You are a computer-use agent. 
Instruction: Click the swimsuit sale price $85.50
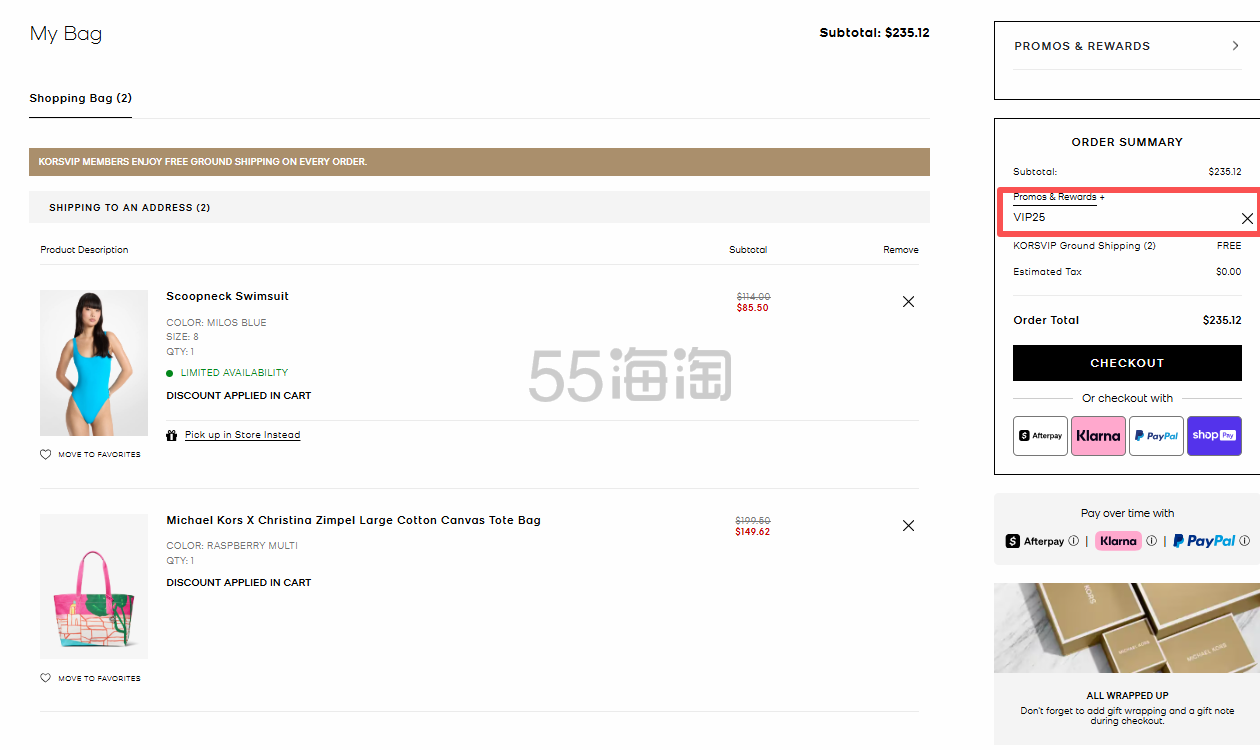tap(753, 308)
